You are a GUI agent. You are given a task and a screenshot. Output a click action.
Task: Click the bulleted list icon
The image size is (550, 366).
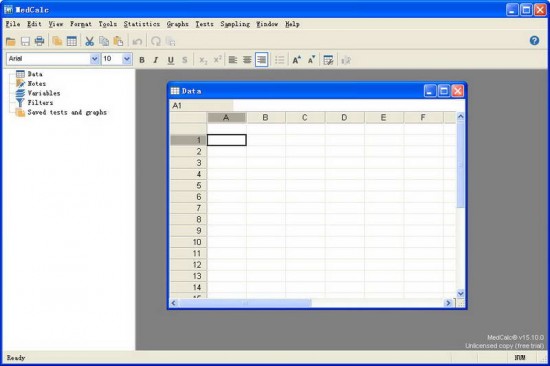tap(280, 60)
